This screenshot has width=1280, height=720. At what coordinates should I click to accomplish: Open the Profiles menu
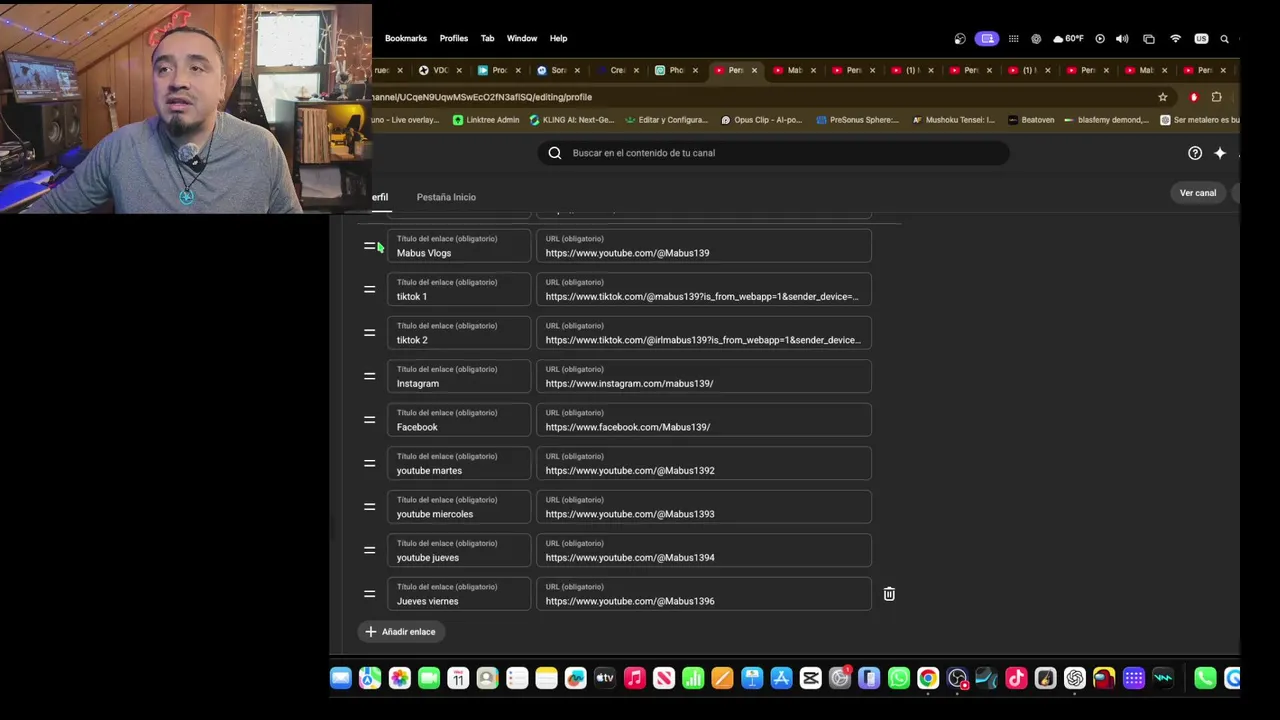453,38
